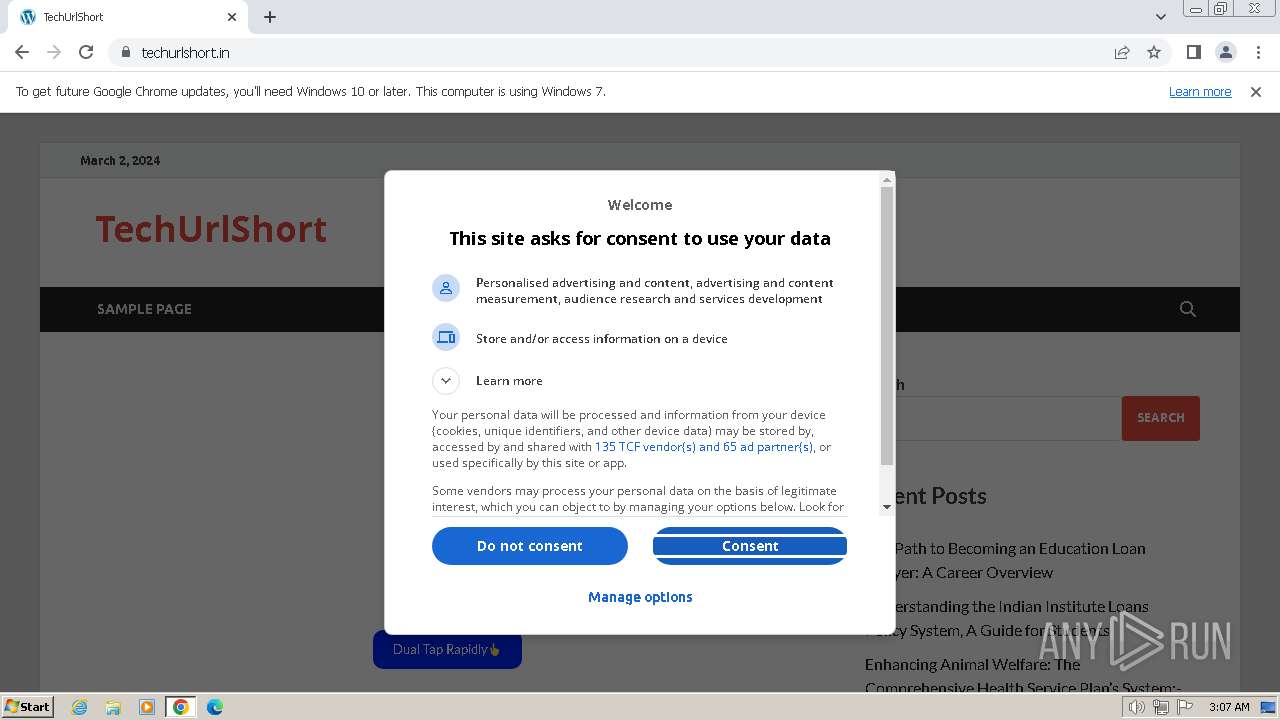Open Learn more link about updates
The width and height of the screenshot is (1280, 720).
pos(1200,92)
